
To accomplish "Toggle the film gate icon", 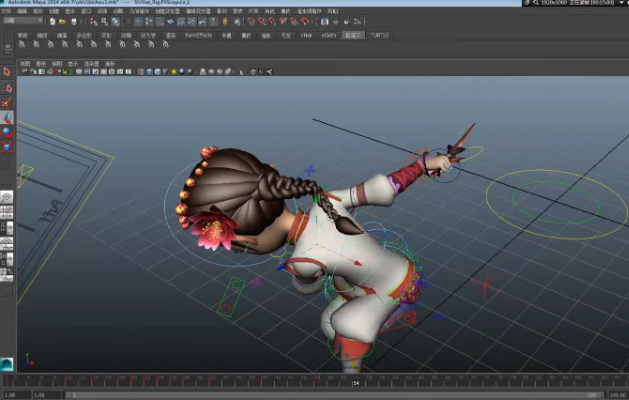I will (87, 72).
